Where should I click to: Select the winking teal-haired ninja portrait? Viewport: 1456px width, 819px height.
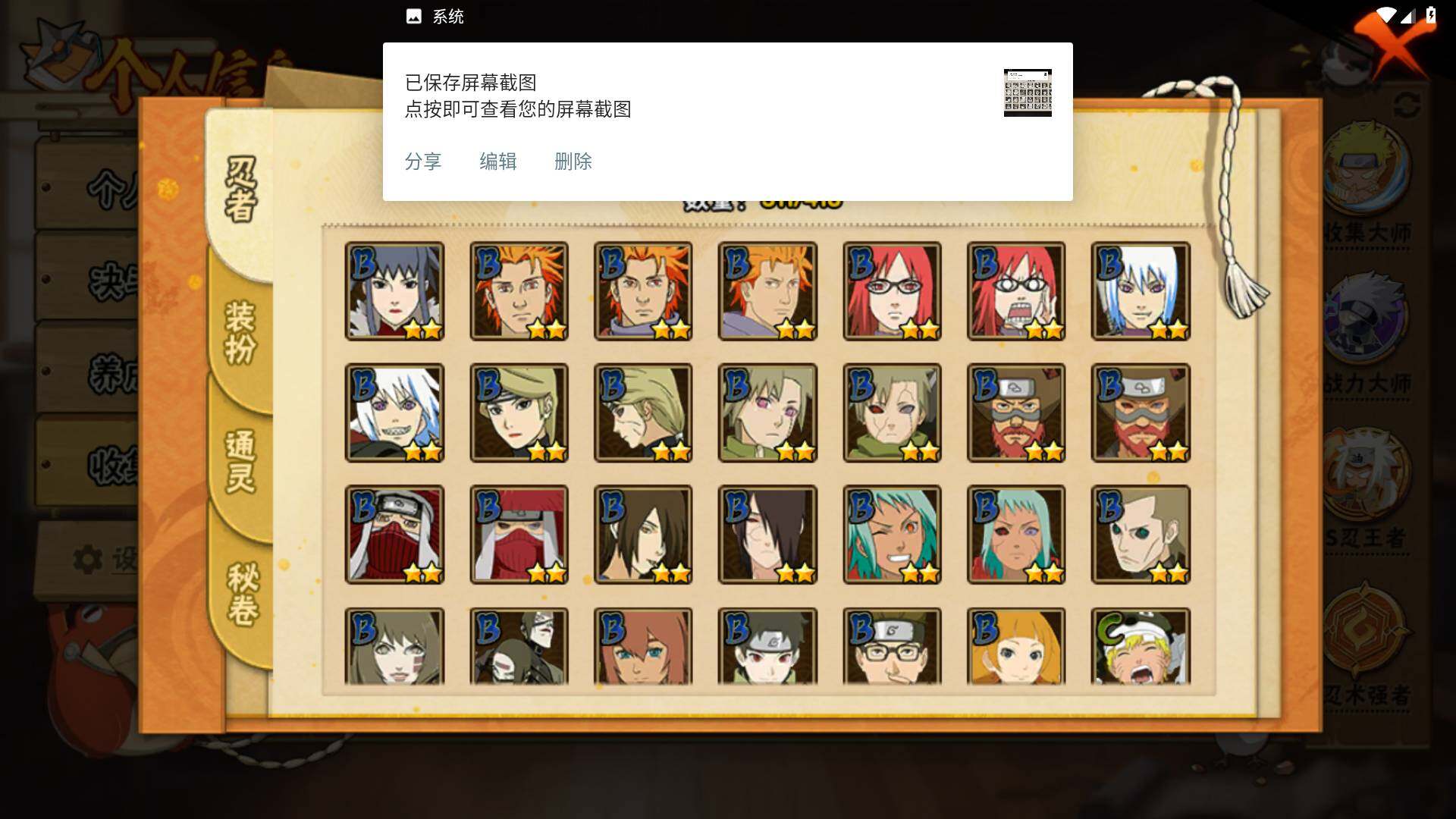[892, 535]
